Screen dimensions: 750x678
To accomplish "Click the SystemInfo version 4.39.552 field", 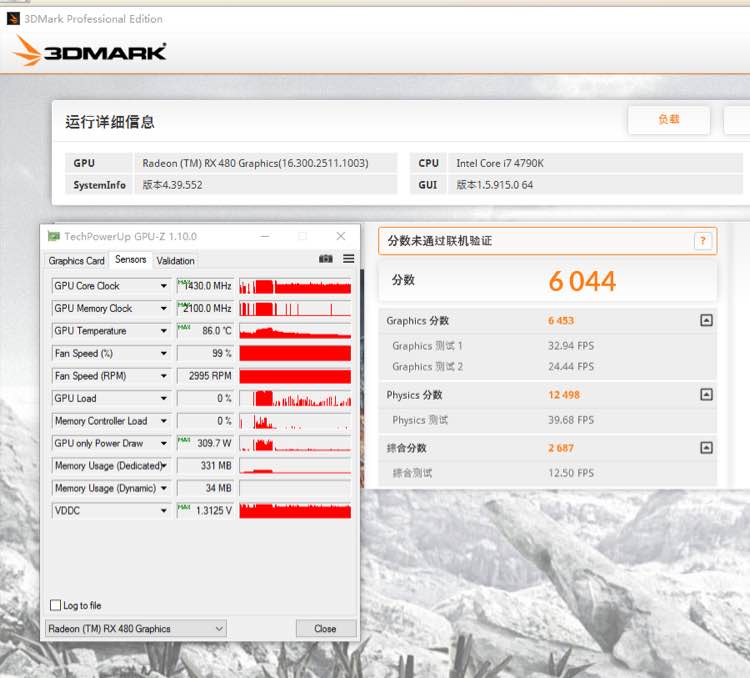I will click(266, 185).
